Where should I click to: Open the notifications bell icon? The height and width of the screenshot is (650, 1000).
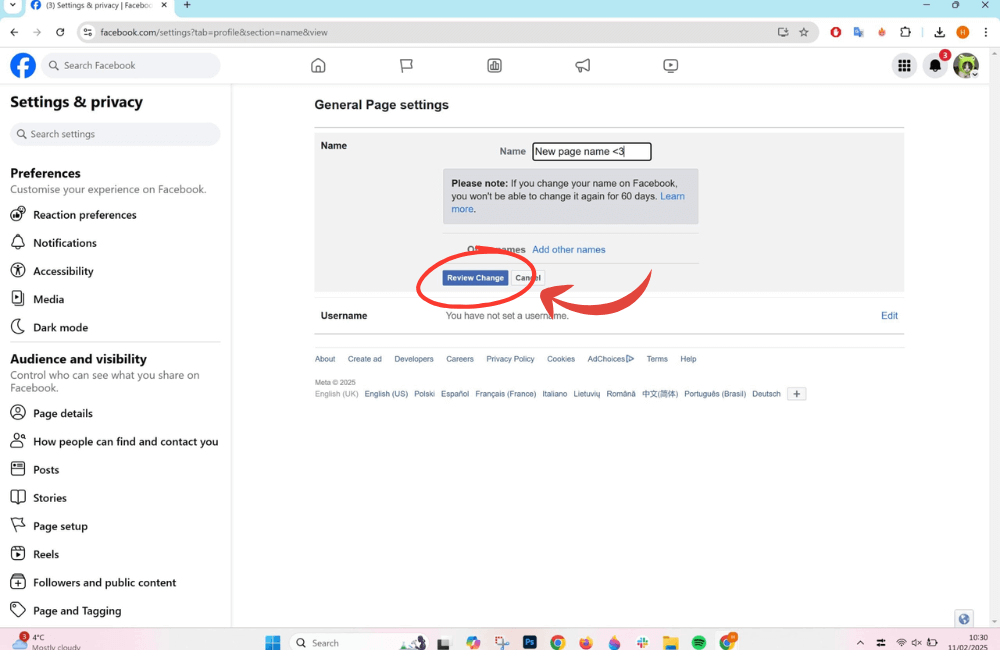[x=935, y=66]
